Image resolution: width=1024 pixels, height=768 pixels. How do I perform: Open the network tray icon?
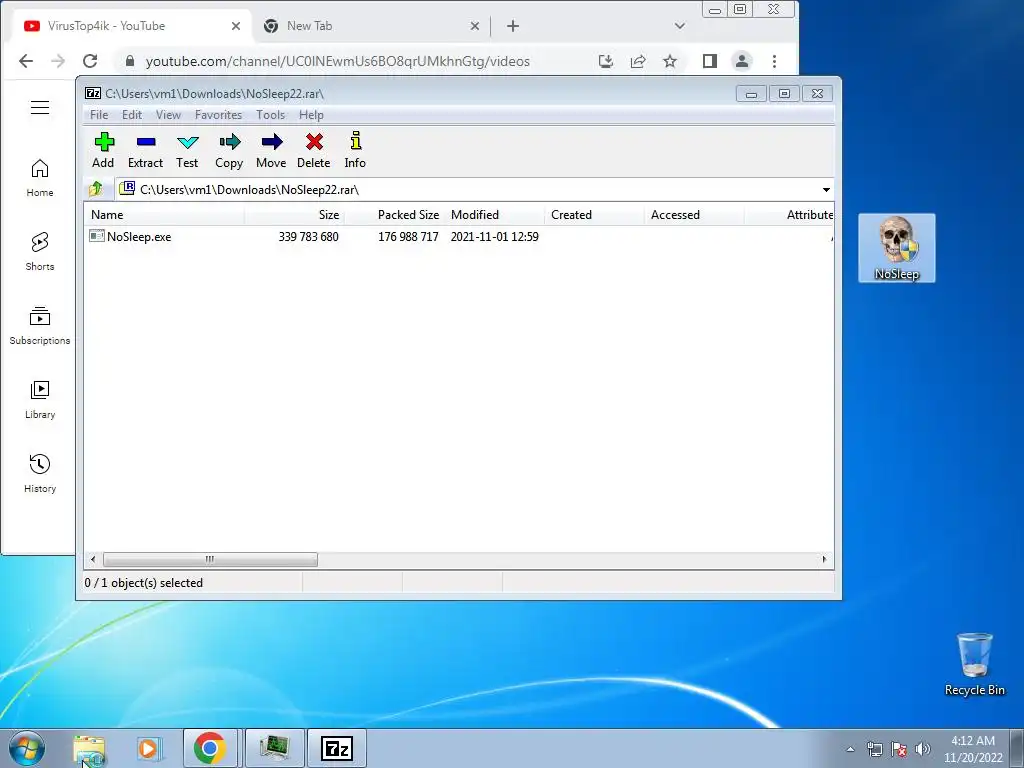click(874, 749)
